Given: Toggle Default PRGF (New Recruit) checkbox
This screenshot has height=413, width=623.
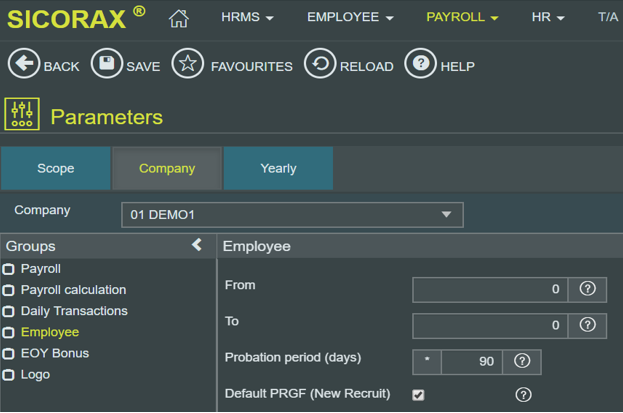Looking at the screenshot, I should pyautogui.click(x=418, y=394).
